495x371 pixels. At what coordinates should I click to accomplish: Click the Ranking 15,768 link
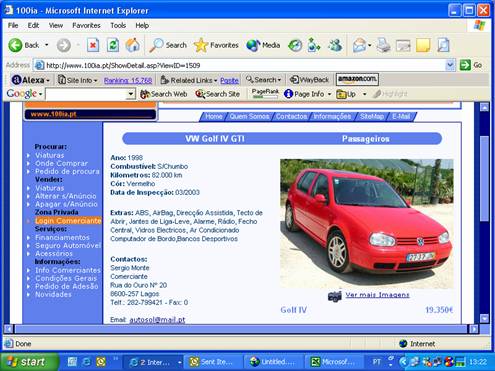pyautogui.click(x=128, y=80)
